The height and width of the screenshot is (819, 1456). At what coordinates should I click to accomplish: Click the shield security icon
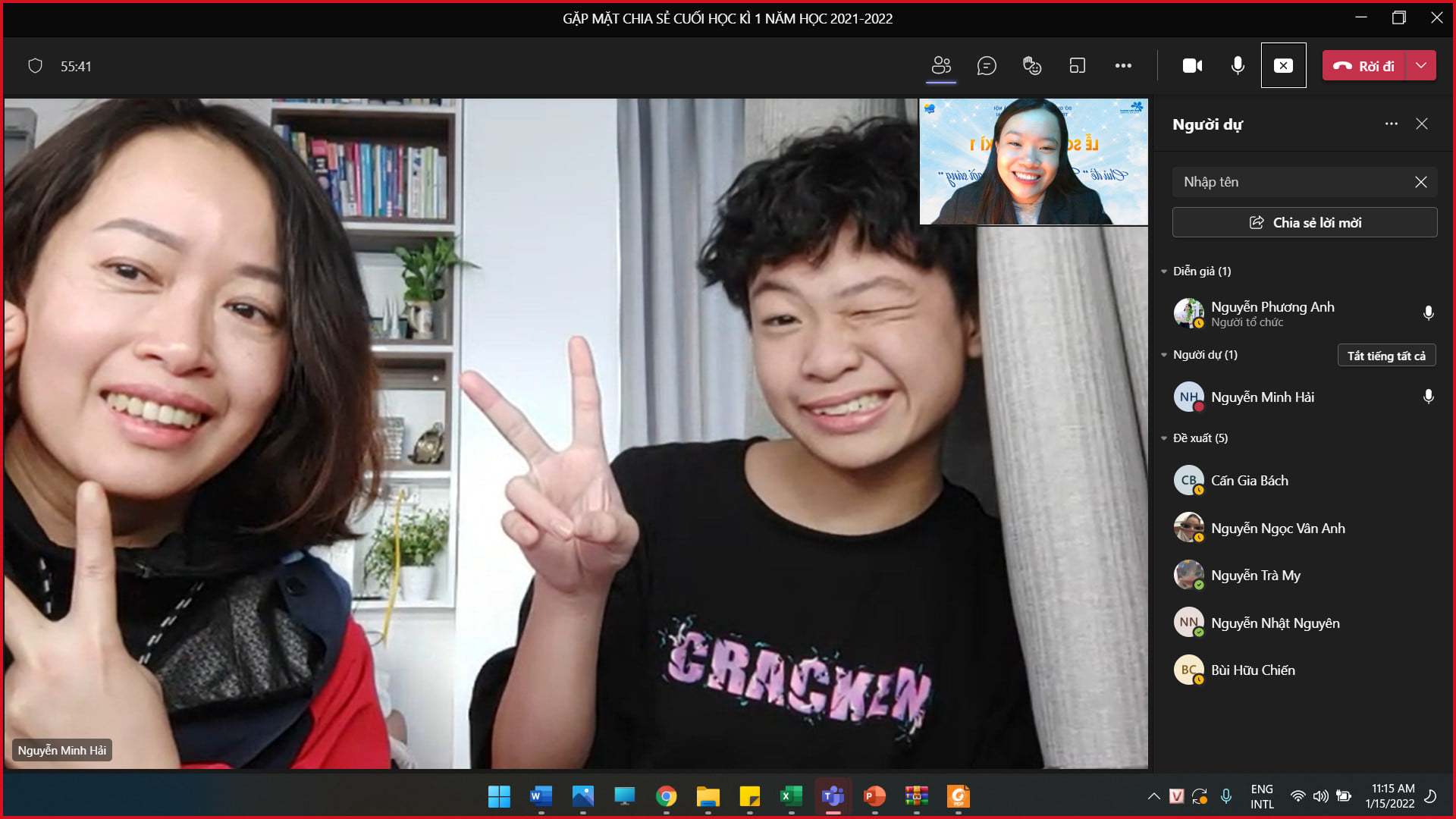35,66
